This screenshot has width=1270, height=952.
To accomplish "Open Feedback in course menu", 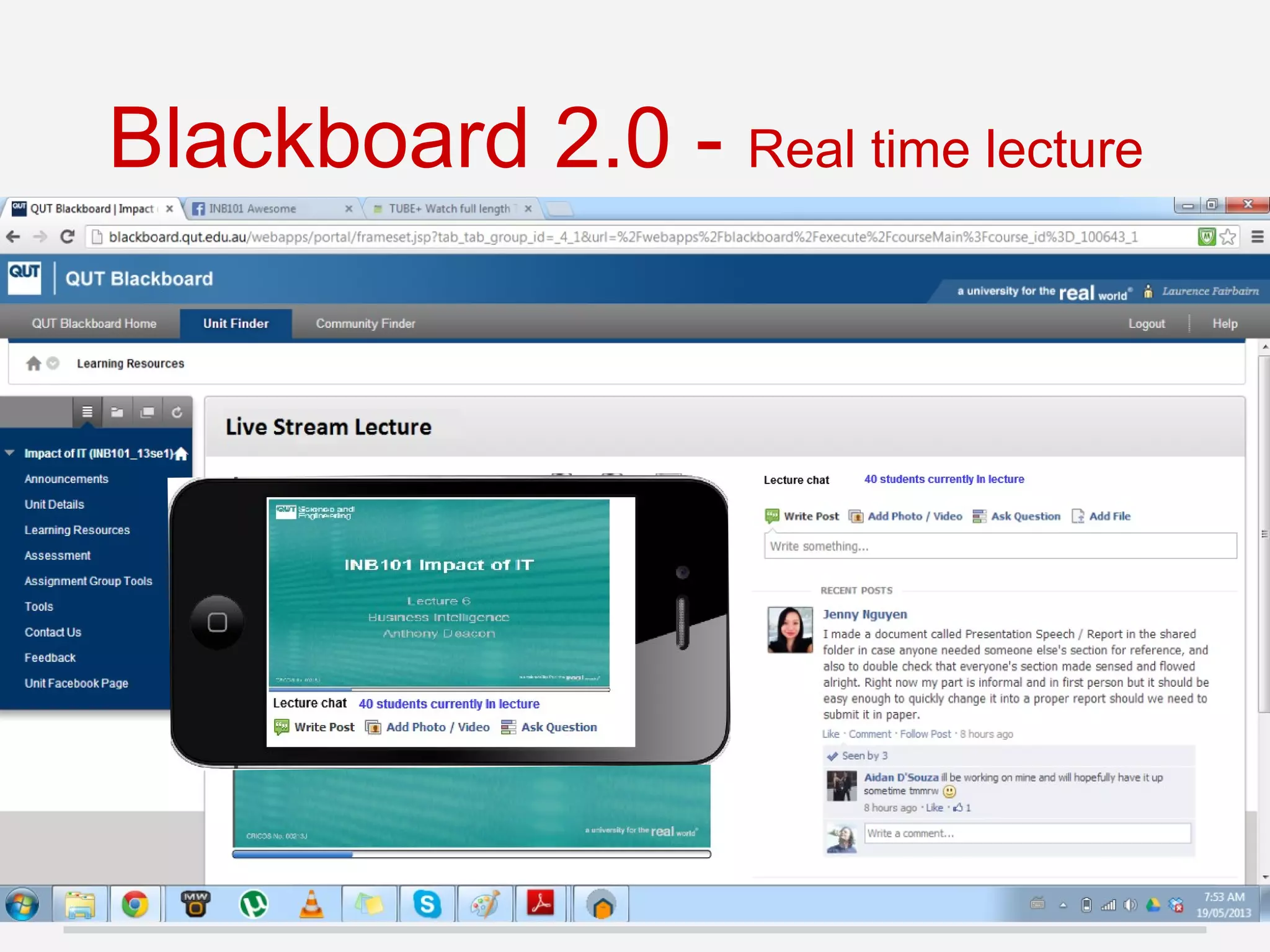I will coord(50,658).
